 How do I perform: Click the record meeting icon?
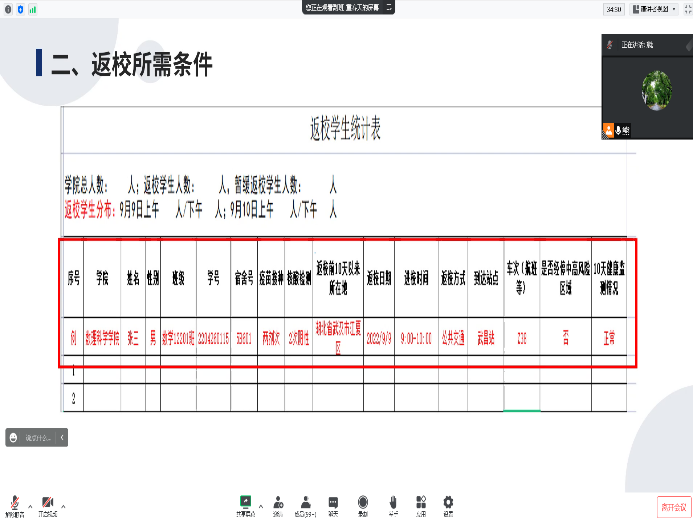[362, 501]
